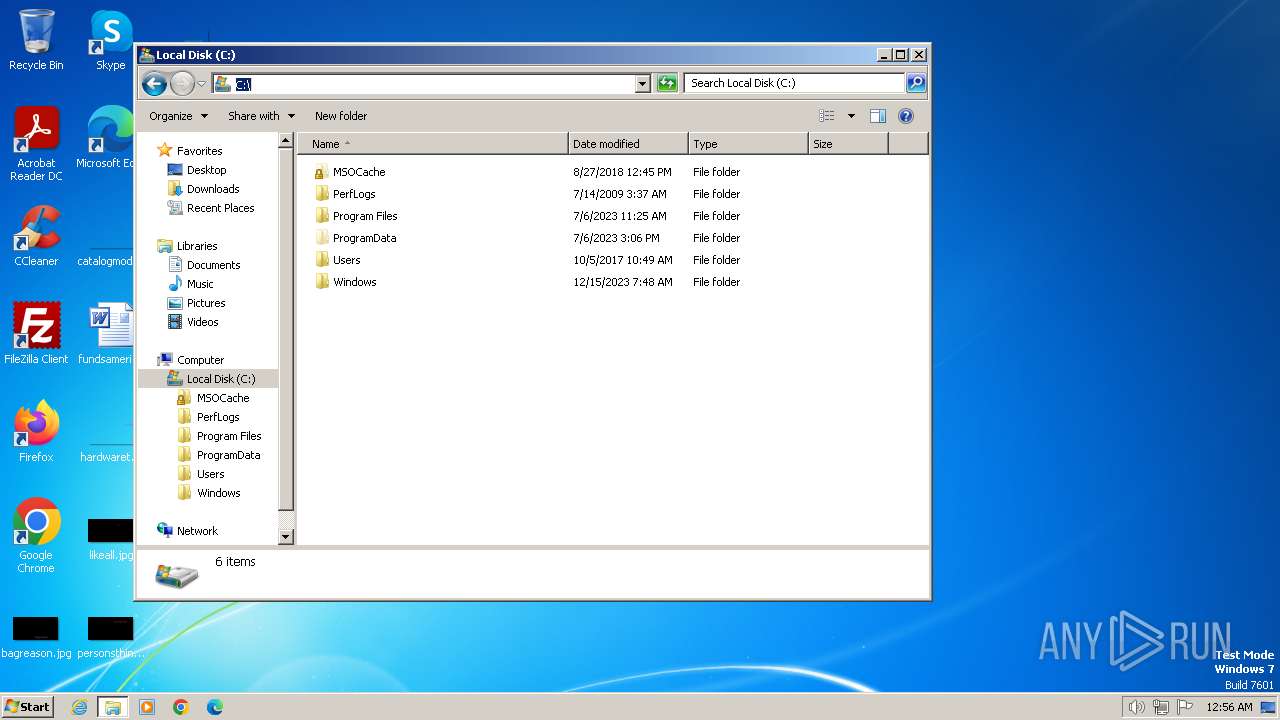
Task: Click navigation pane scroll down arrow
Action: (285, 537)
